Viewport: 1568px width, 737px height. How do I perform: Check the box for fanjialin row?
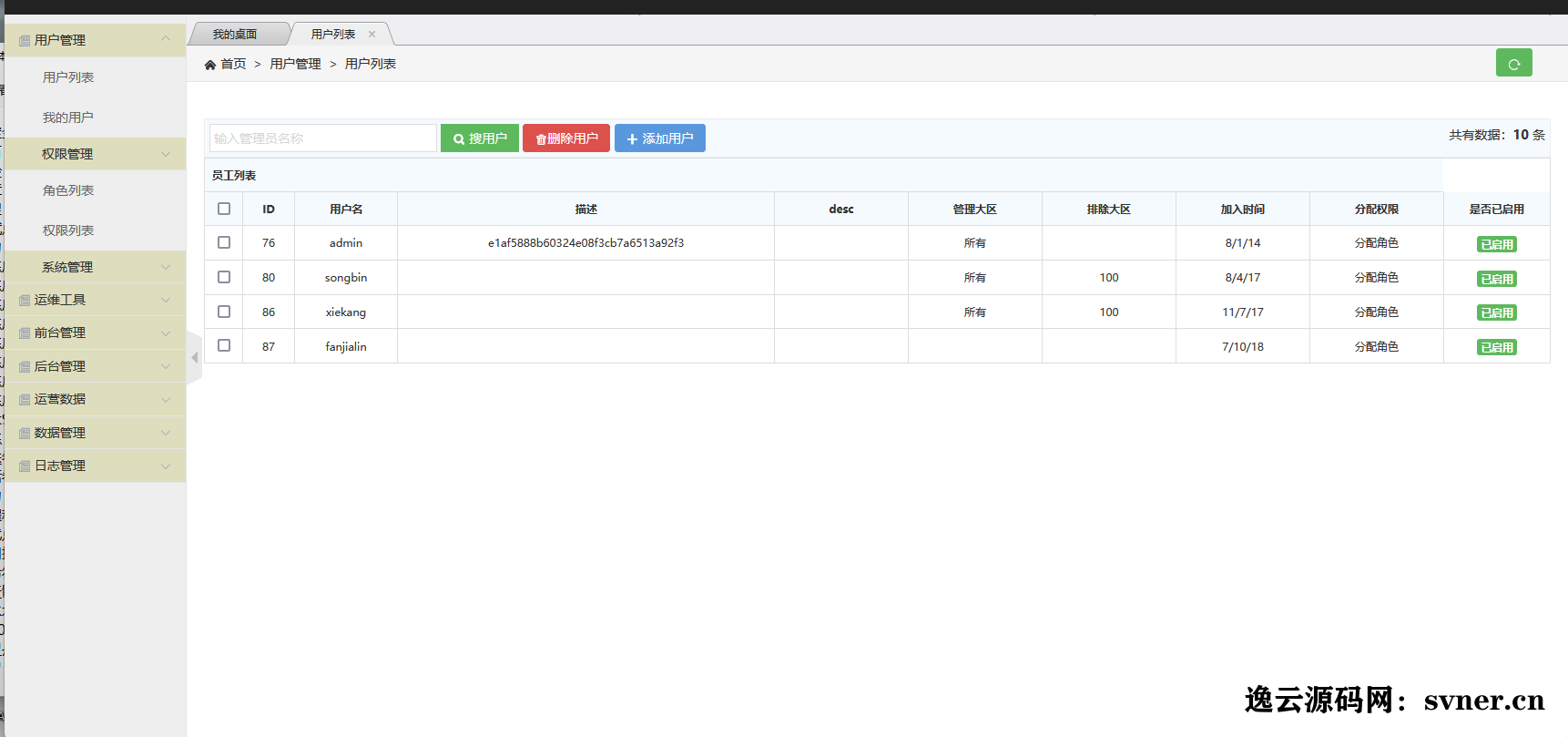224,345
